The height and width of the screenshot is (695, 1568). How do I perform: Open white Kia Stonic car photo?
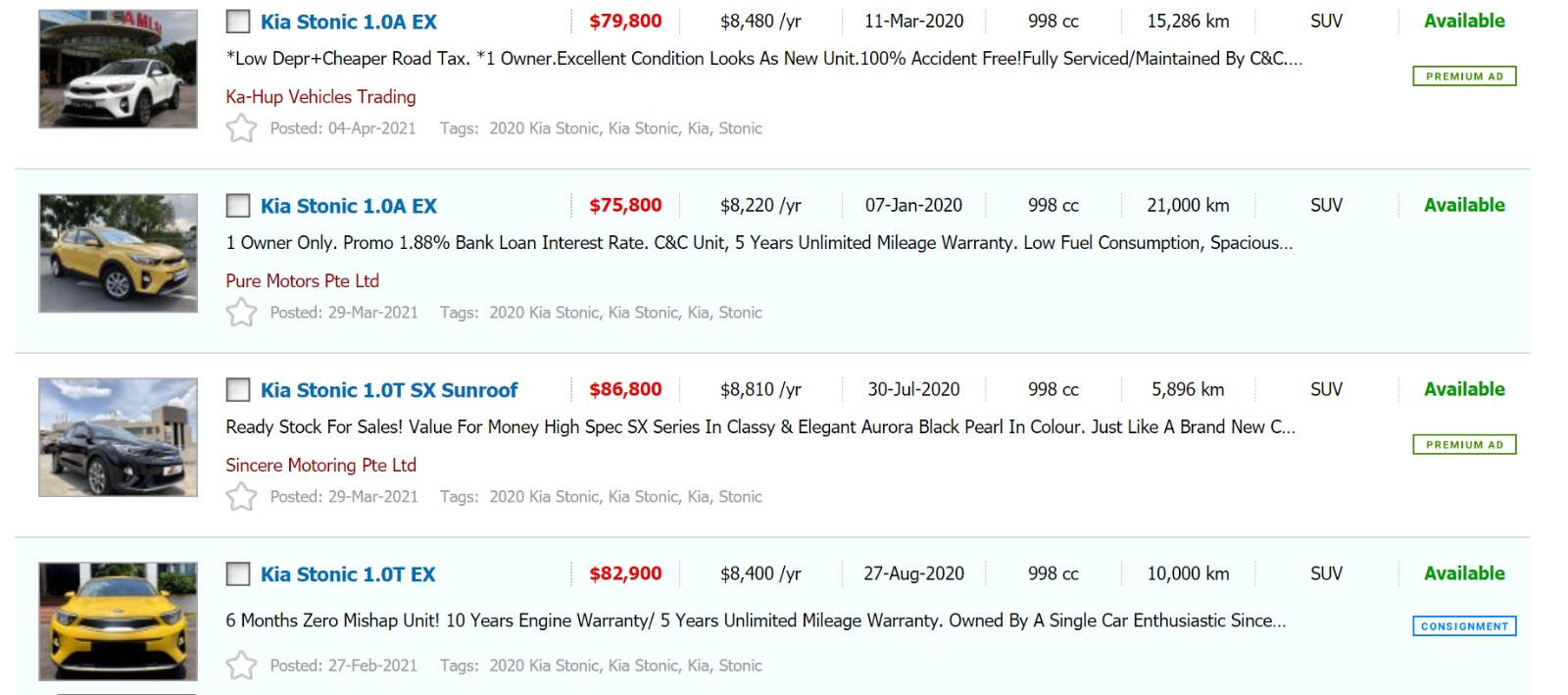[118, 69]
